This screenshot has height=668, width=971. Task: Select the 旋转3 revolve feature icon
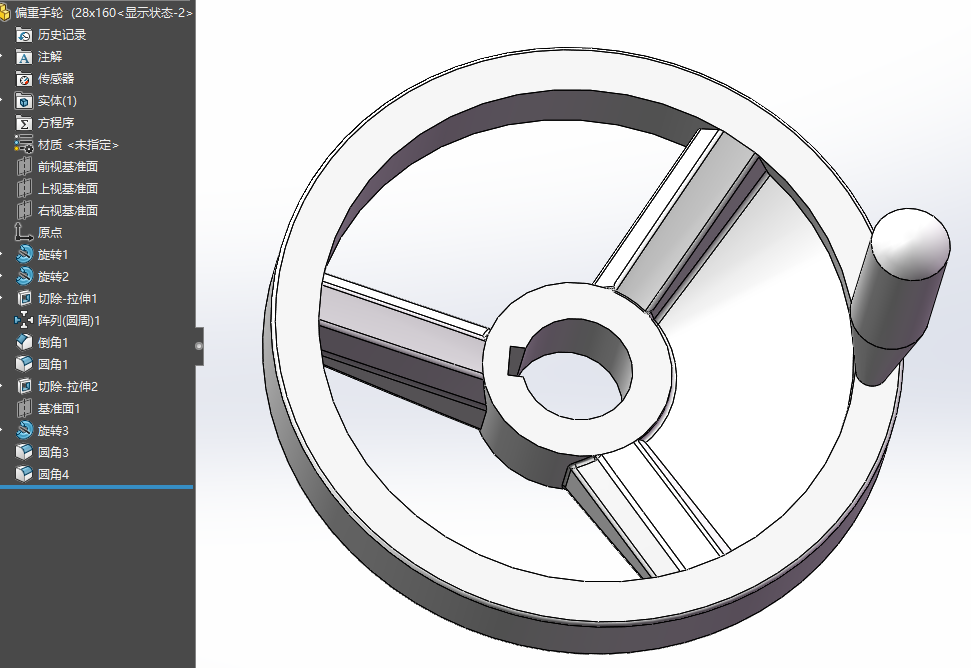tap(24, 430)
